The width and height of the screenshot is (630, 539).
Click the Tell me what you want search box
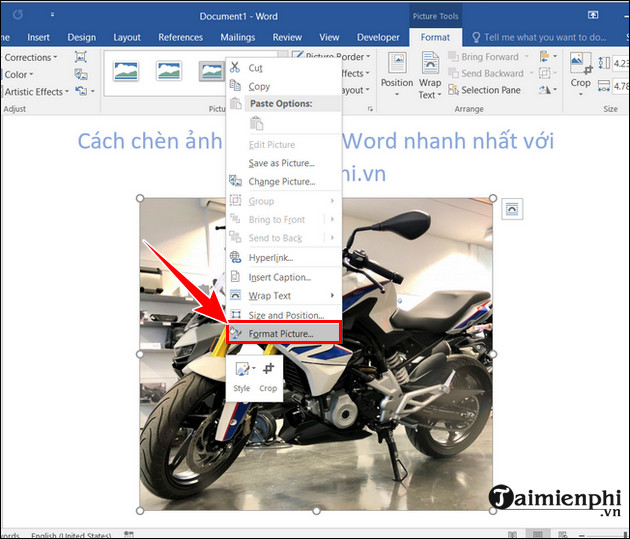pos(539,37)
